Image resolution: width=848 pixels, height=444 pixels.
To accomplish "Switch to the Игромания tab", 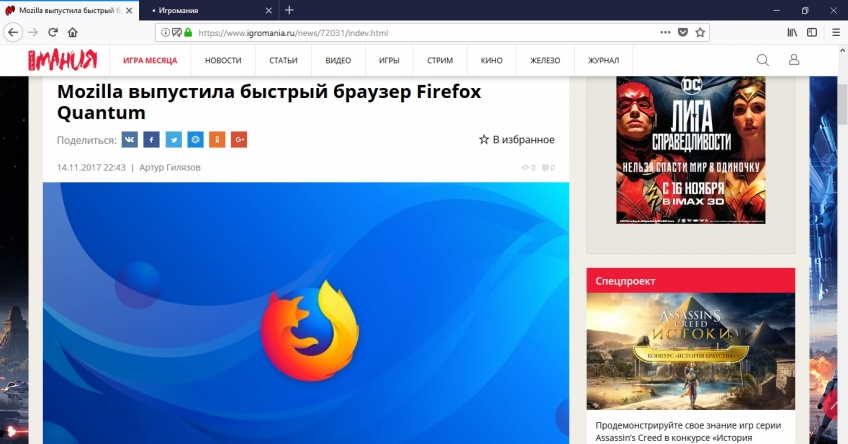I will [208, 10].
